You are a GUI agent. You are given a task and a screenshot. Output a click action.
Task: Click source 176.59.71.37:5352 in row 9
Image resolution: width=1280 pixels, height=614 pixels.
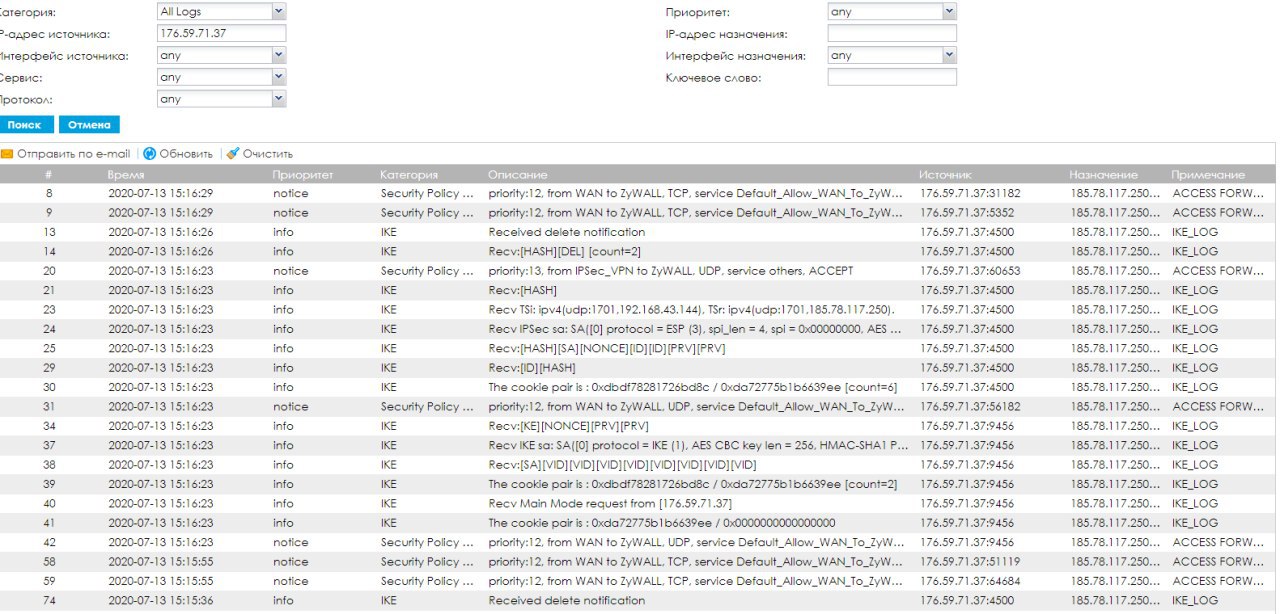coord(967,213)
